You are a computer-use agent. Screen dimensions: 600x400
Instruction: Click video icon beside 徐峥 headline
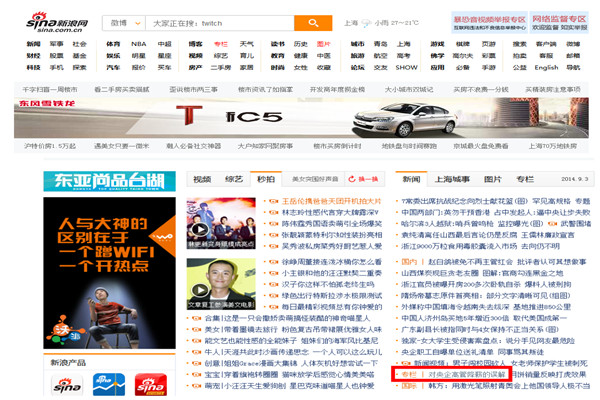pos(274,262)
